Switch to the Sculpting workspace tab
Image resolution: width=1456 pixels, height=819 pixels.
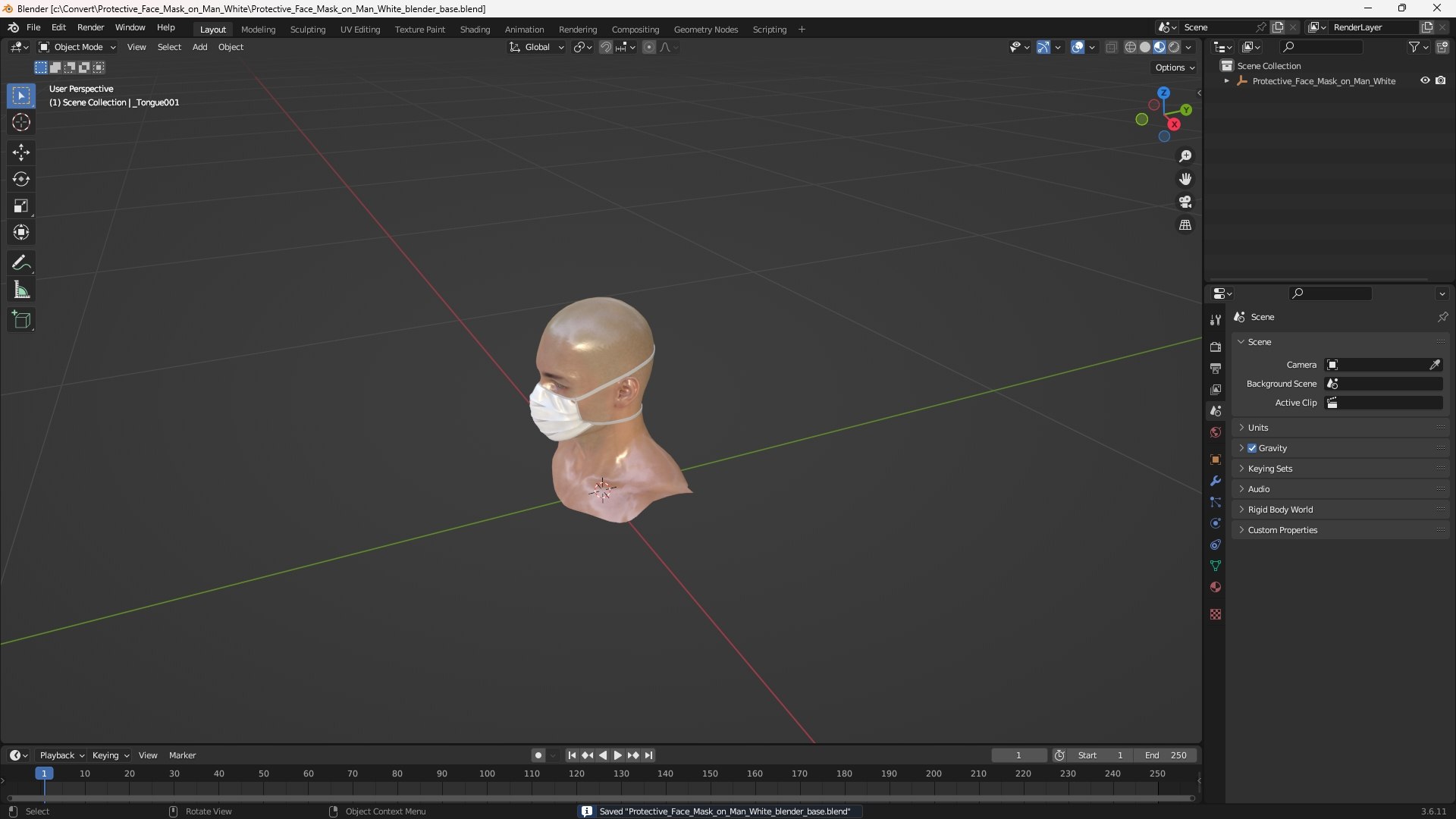pos(307,30)
